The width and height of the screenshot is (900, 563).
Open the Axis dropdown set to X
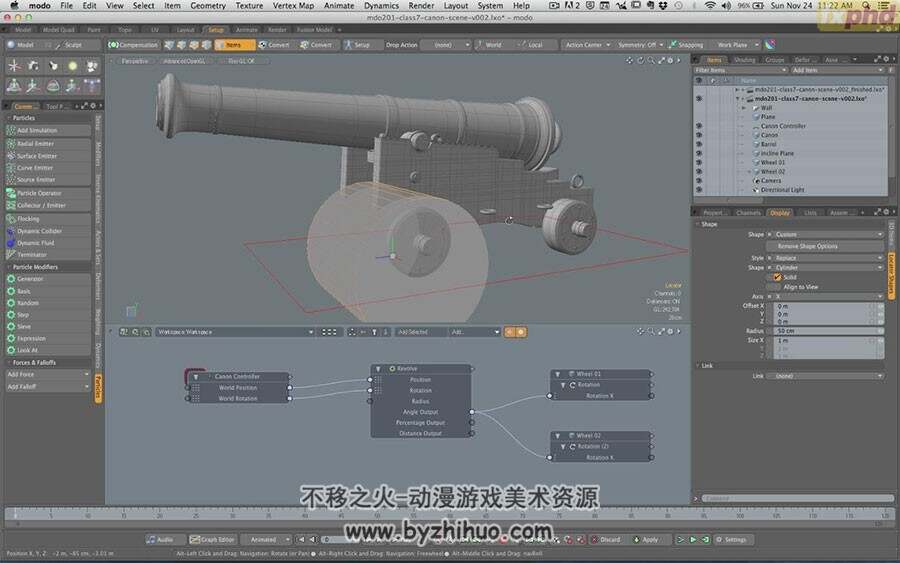coord(829,297)
